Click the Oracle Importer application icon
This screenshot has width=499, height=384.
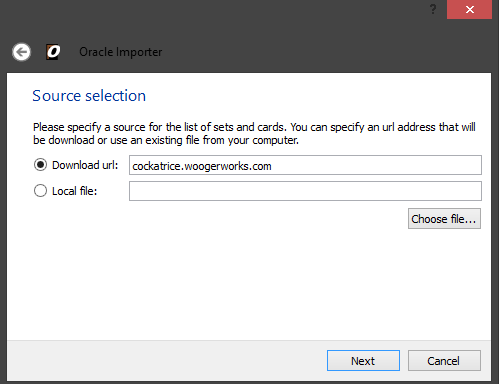tap(53, 52)
